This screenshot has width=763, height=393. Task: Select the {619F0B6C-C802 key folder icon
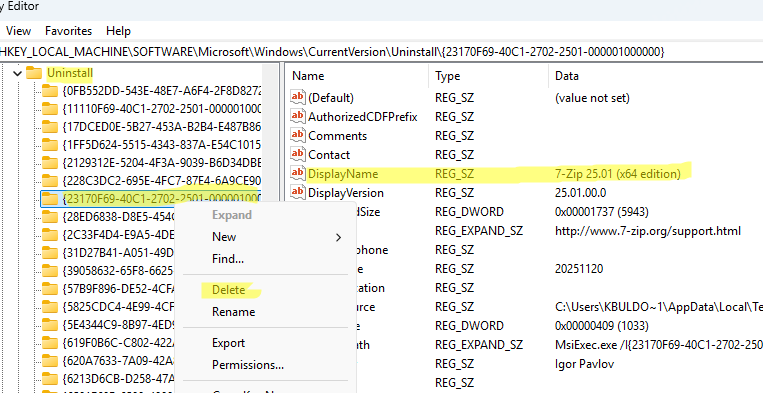tap(50, 342)
